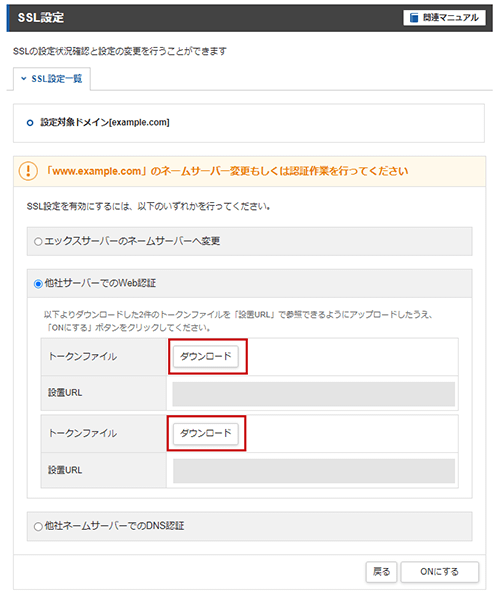
Task: Click the first 設置URL gray field
Action: click(x=314, y=394)
